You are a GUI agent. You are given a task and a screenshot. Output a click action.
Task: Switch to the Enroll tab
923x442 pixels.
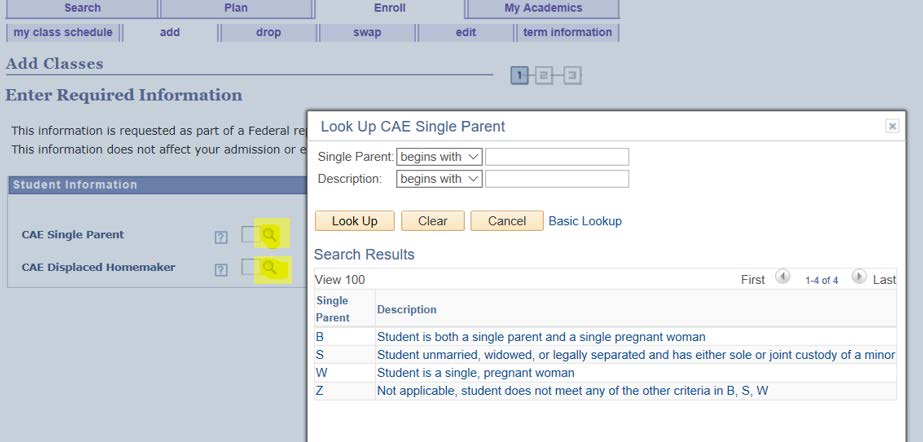coord(389,8)
